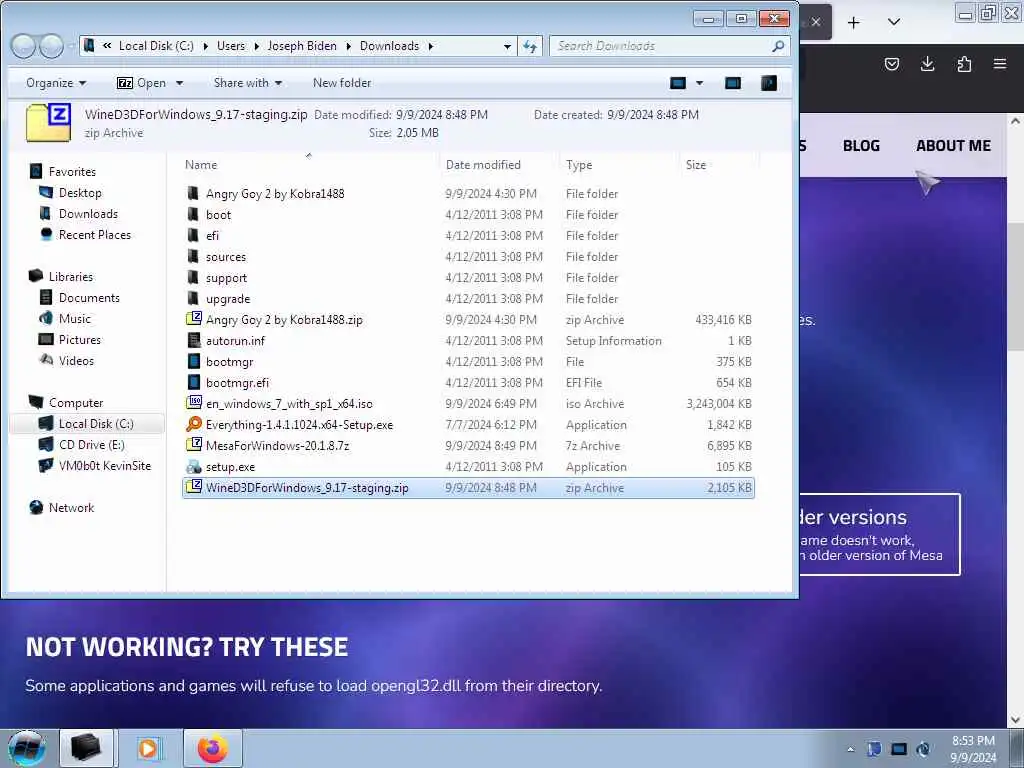Click the 7z icon next to Open
Screen dimensions: 1024x768
point(125,83)
